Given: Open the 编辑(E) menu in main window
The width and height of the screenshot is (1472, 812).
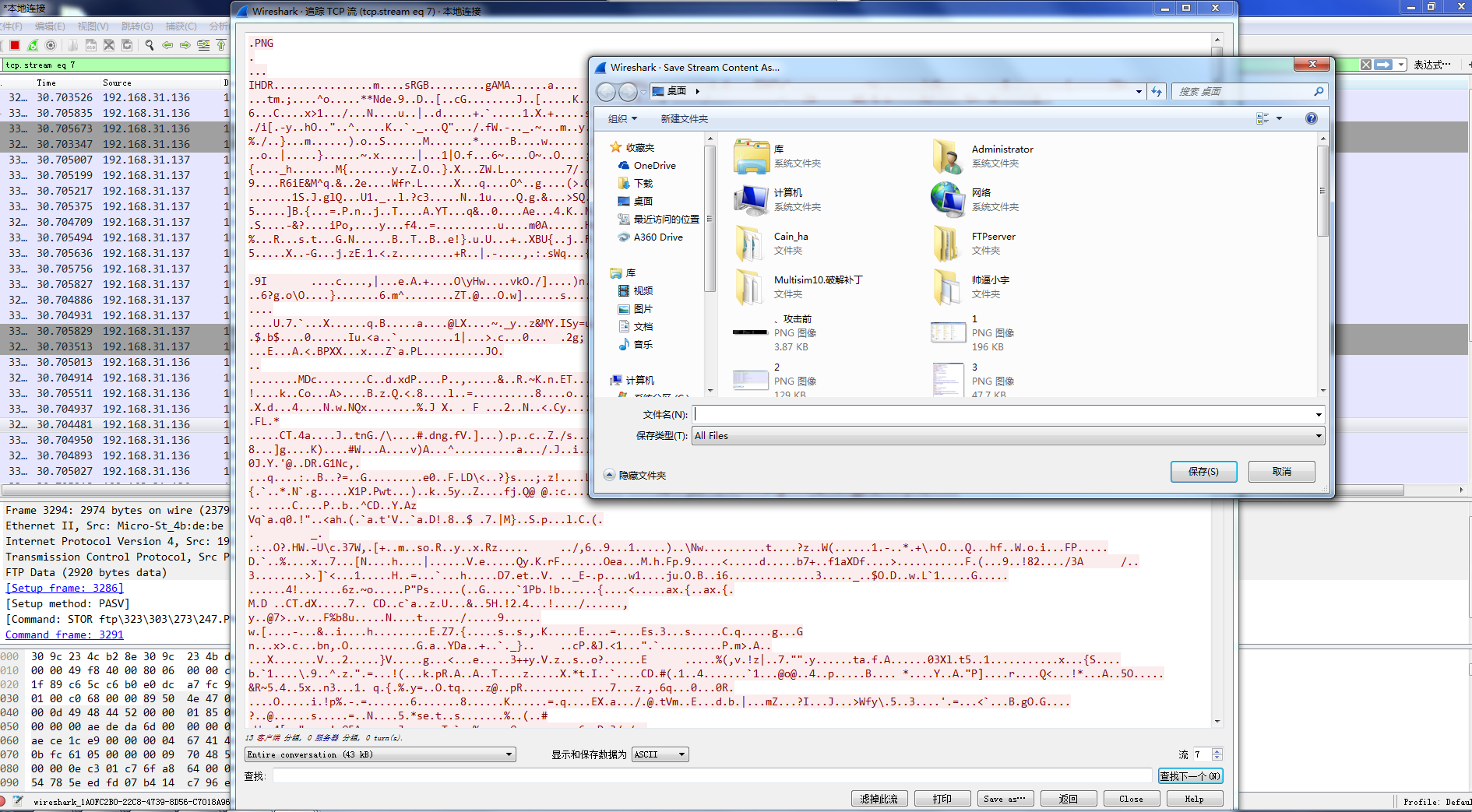Looking at the screenshot, I should 50,26.
